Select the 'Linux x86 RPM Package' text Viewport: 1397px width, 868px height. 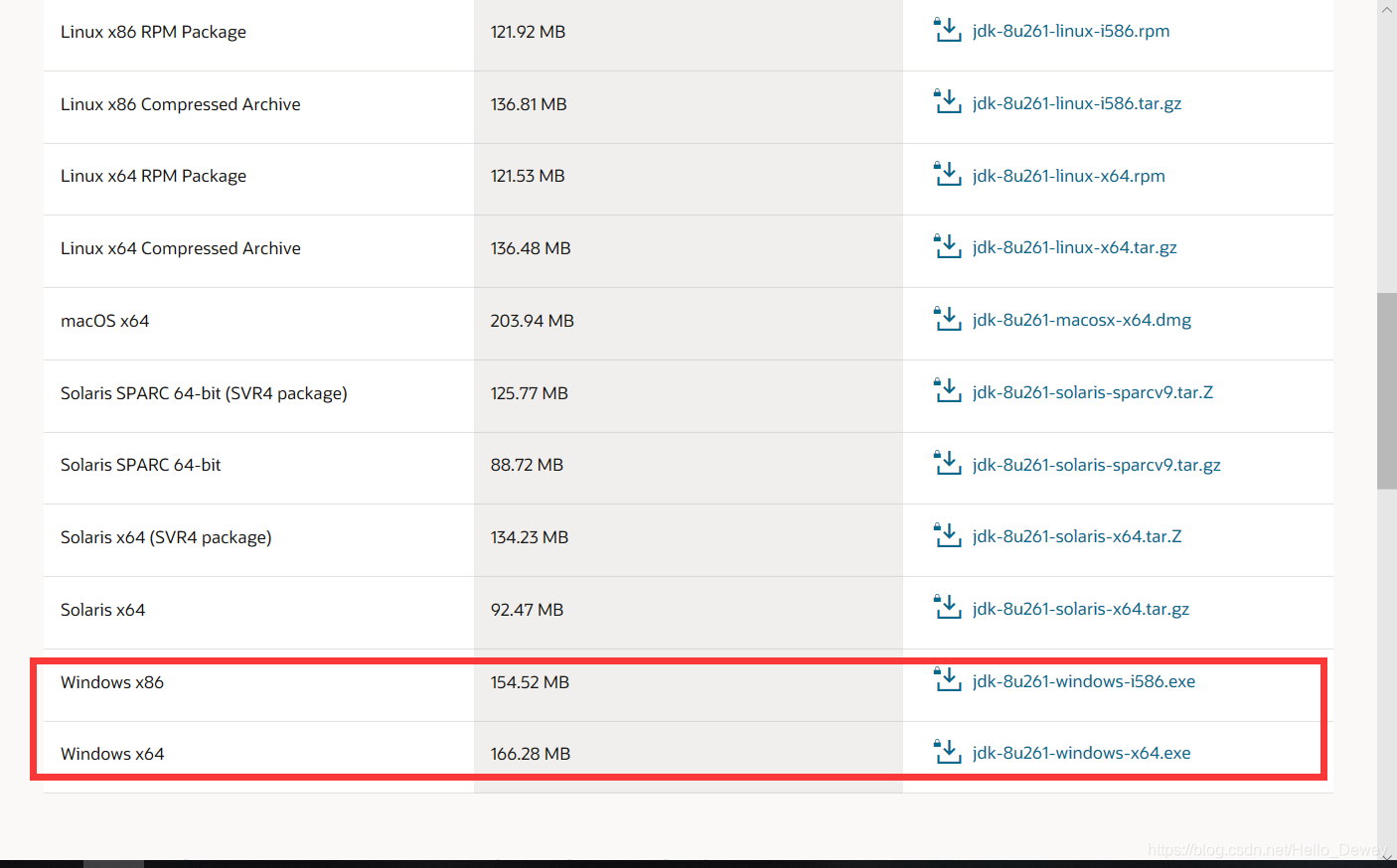[x=153, y=32]
